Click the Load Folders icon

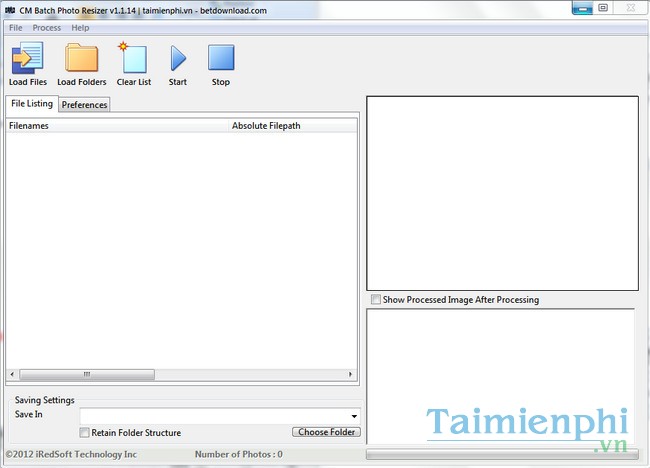(x=81, y=58)
